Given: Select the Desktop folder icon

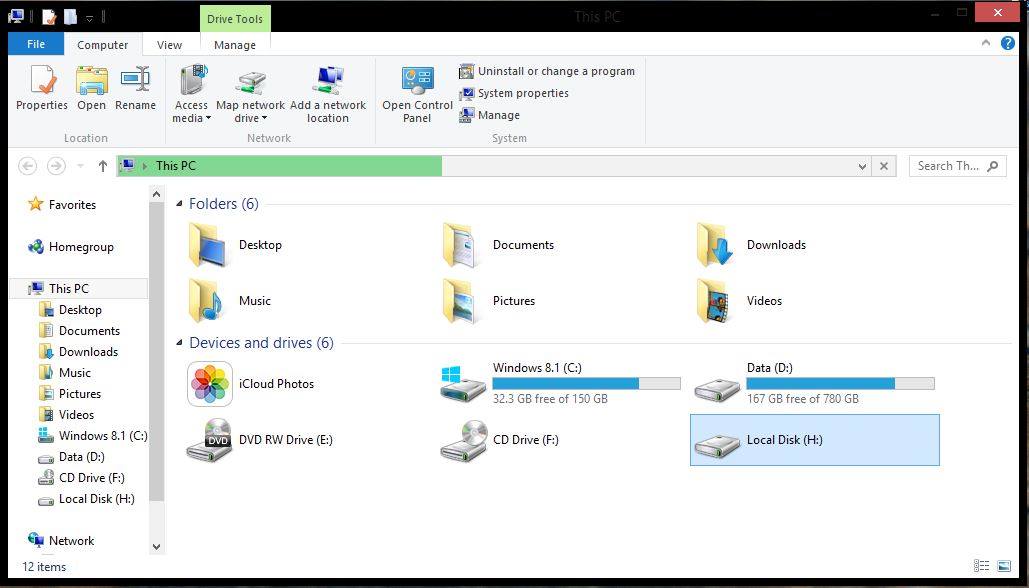Looking at the screenshot, I should [209, 245].
